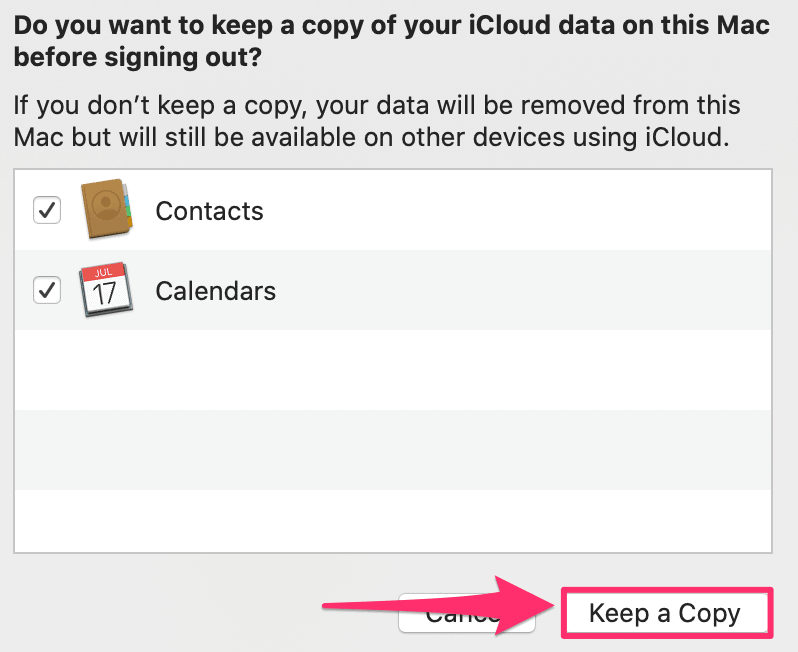Click the bold dialog heading about iCloud data
Viewport: 798px width, 652px height.
coord(391,41)
